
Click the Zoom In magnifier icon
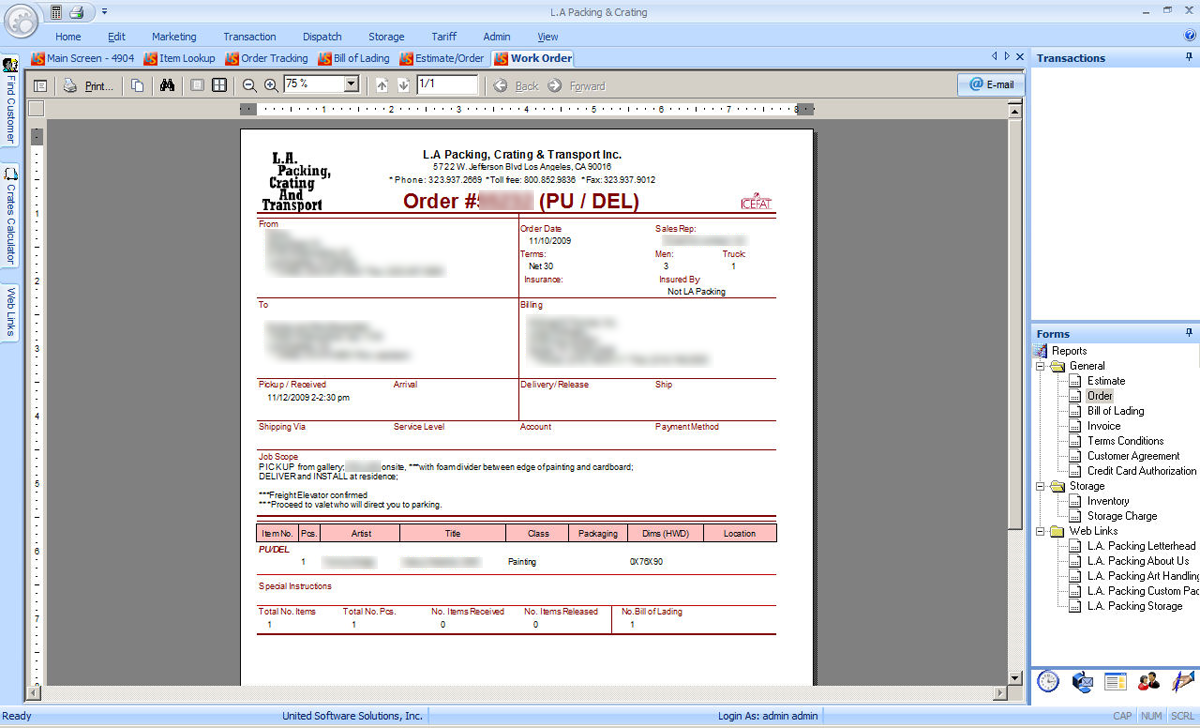coord(270,86)
